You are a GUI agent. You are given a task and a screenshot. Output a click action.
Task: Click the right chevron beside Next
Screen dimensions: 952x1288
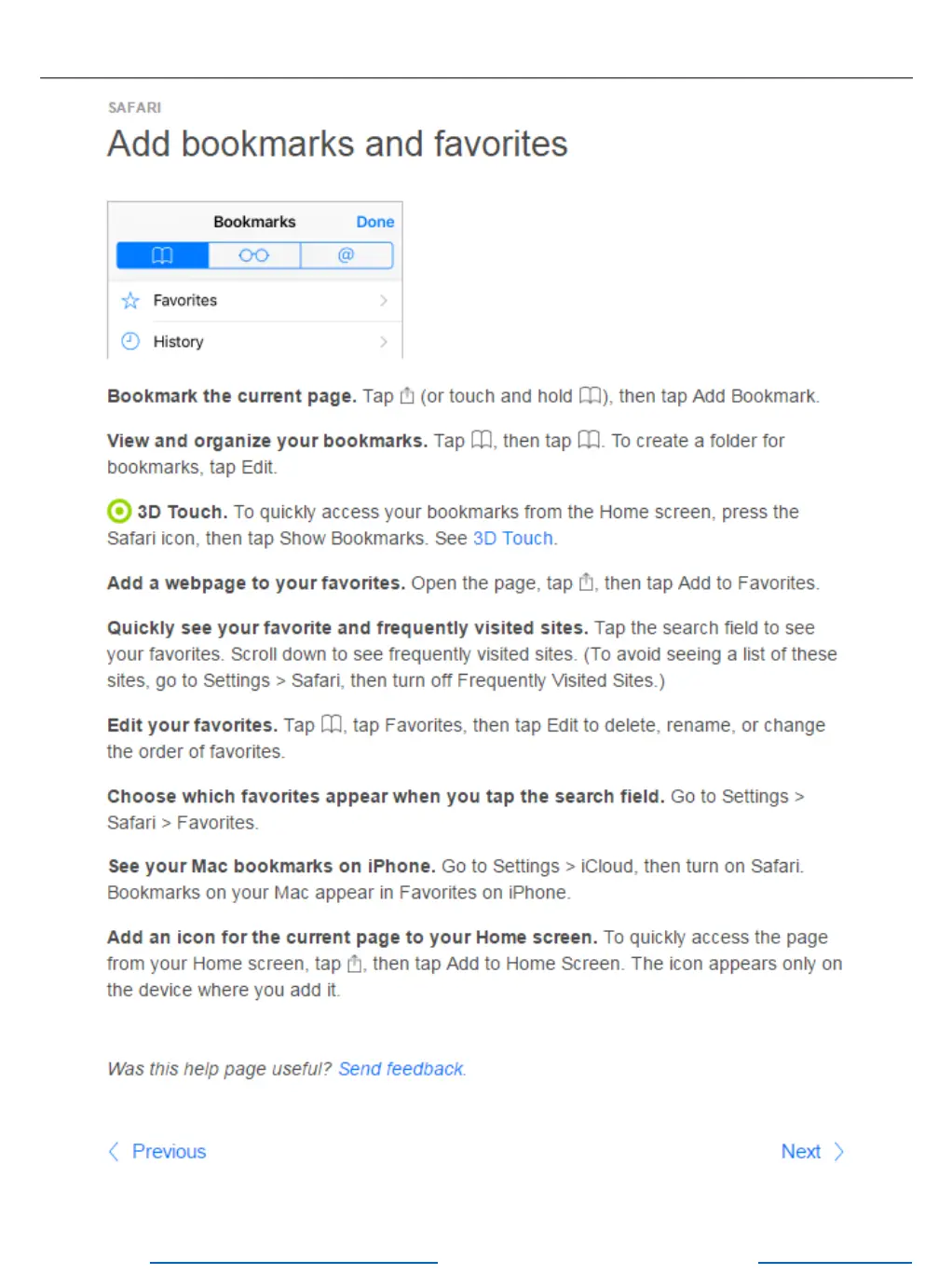click(x=838, y=1152)
